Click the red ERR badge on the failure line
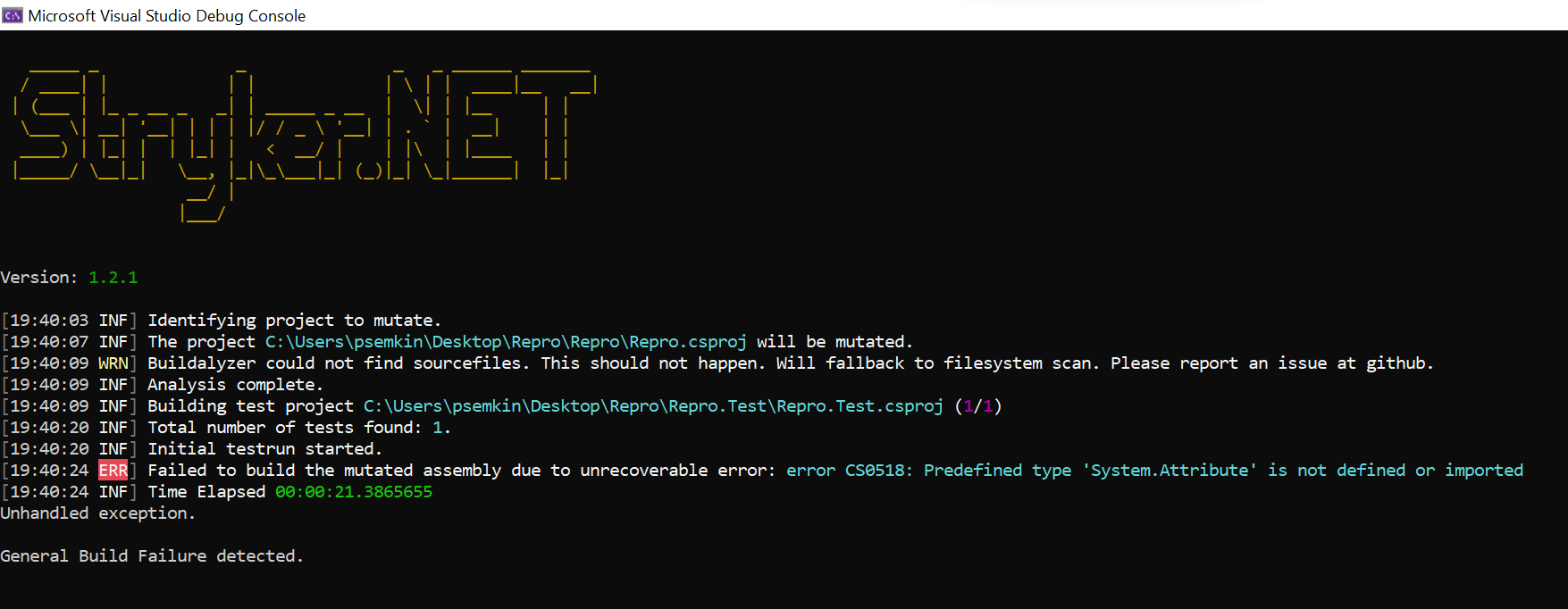 click(113, 470)
